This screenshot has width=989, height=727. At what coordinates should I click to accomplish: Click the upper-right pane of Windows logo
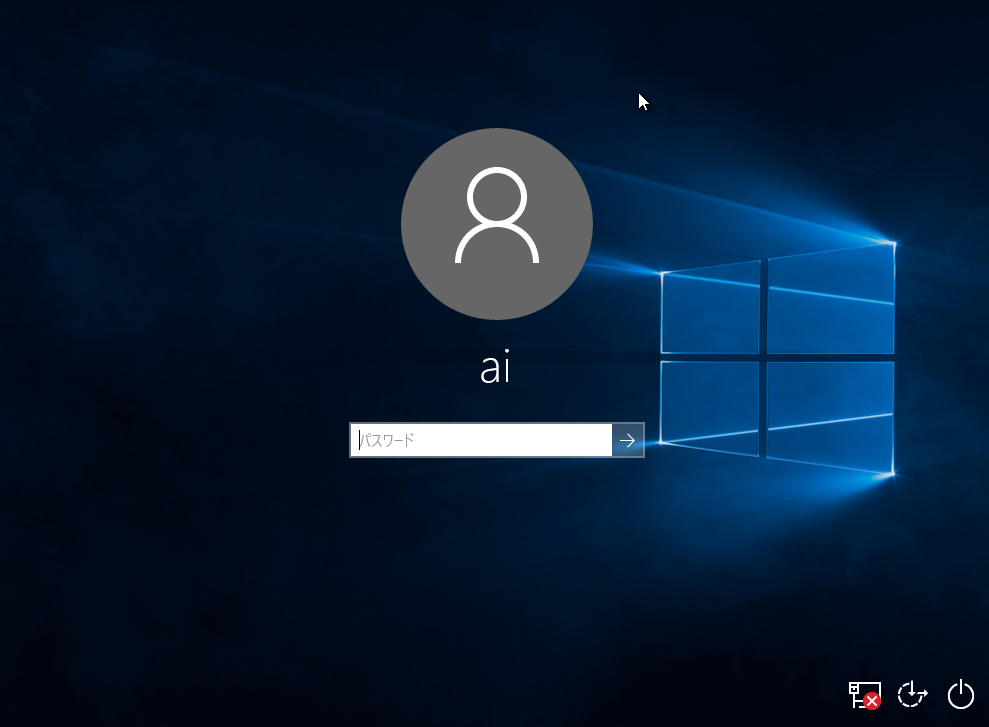tap(830, 300)
